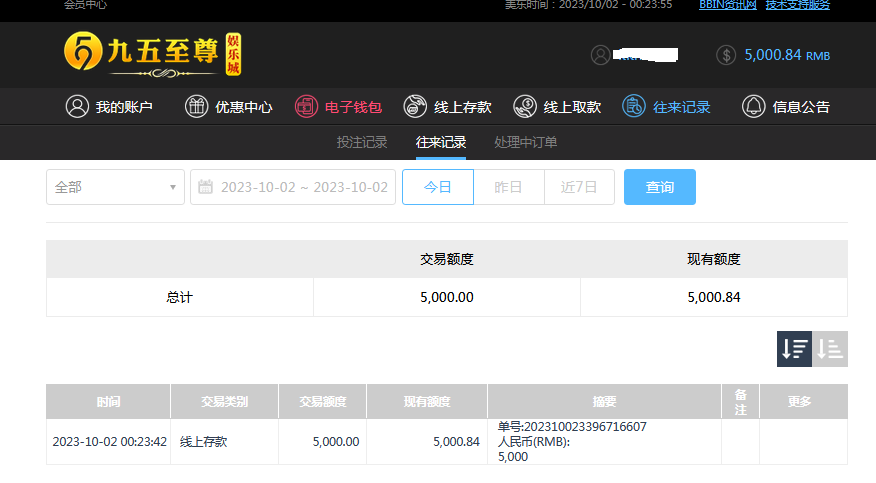This screenshot has width=876, height=483.
Task: Open the 技术支持服务 link
Action: point(798,4)
